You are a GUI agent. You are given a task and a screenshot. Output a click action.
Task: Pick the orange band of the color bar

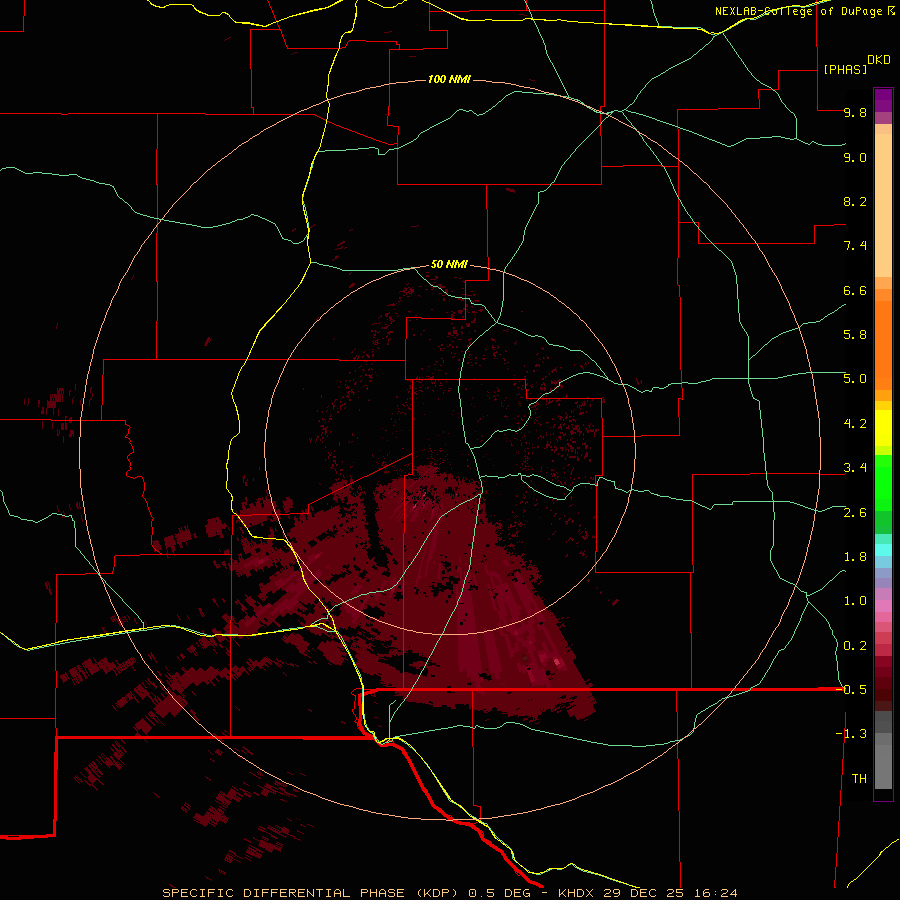(883, 346)
